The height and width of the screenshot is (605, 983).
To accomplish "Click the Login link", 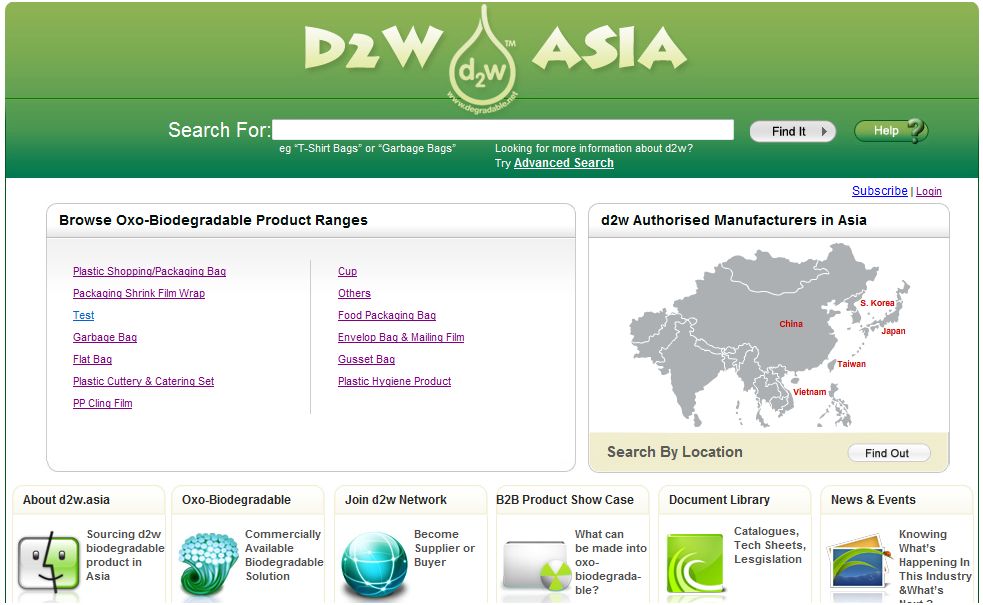I will [928, 191].
